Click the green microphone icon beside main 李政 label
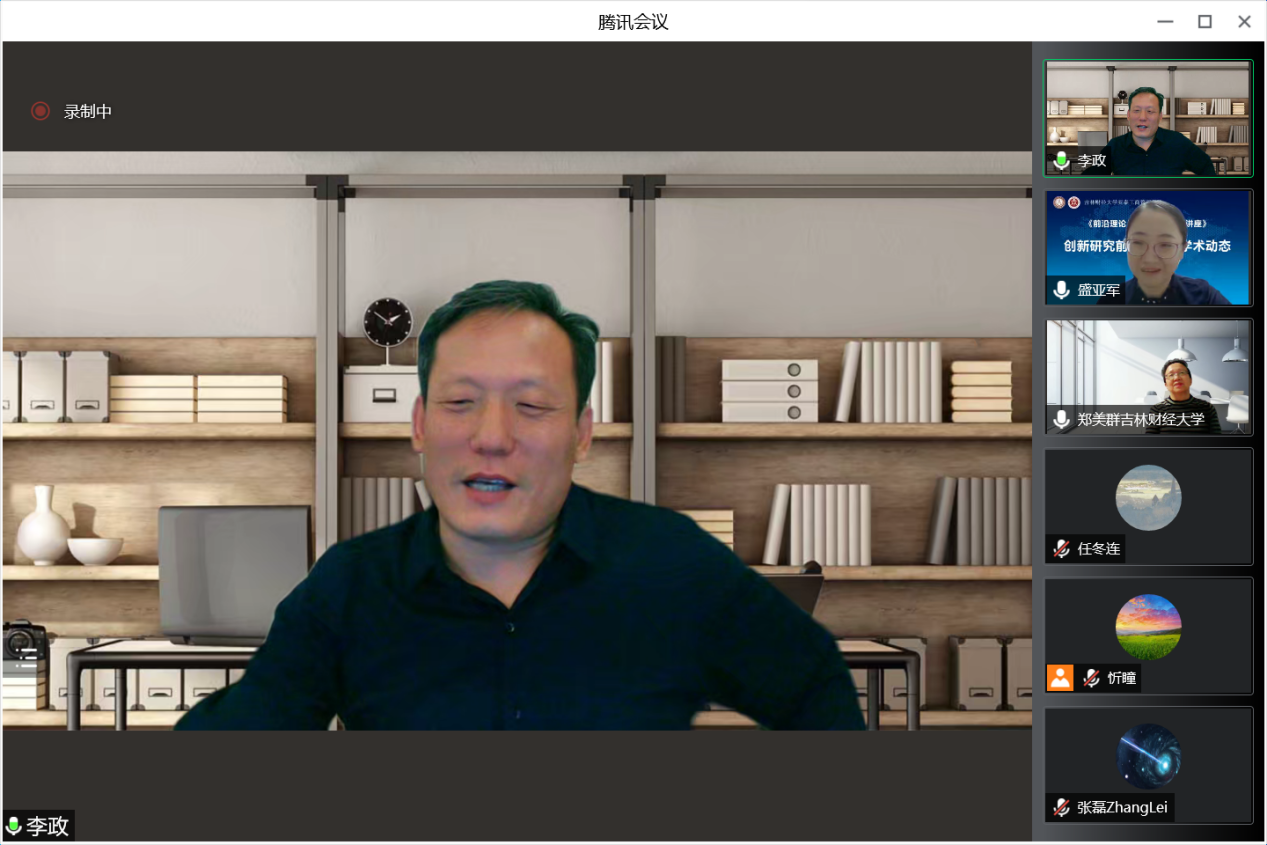Screen dimensions: 1267x845 [x=14, y=826]
